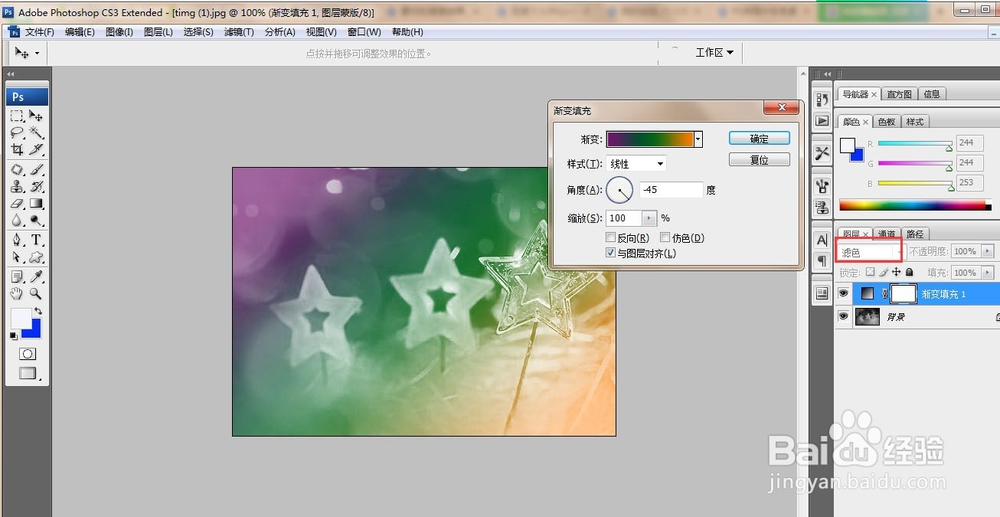
Task: Open the Brushes panel icon
Action: (822, 186)
